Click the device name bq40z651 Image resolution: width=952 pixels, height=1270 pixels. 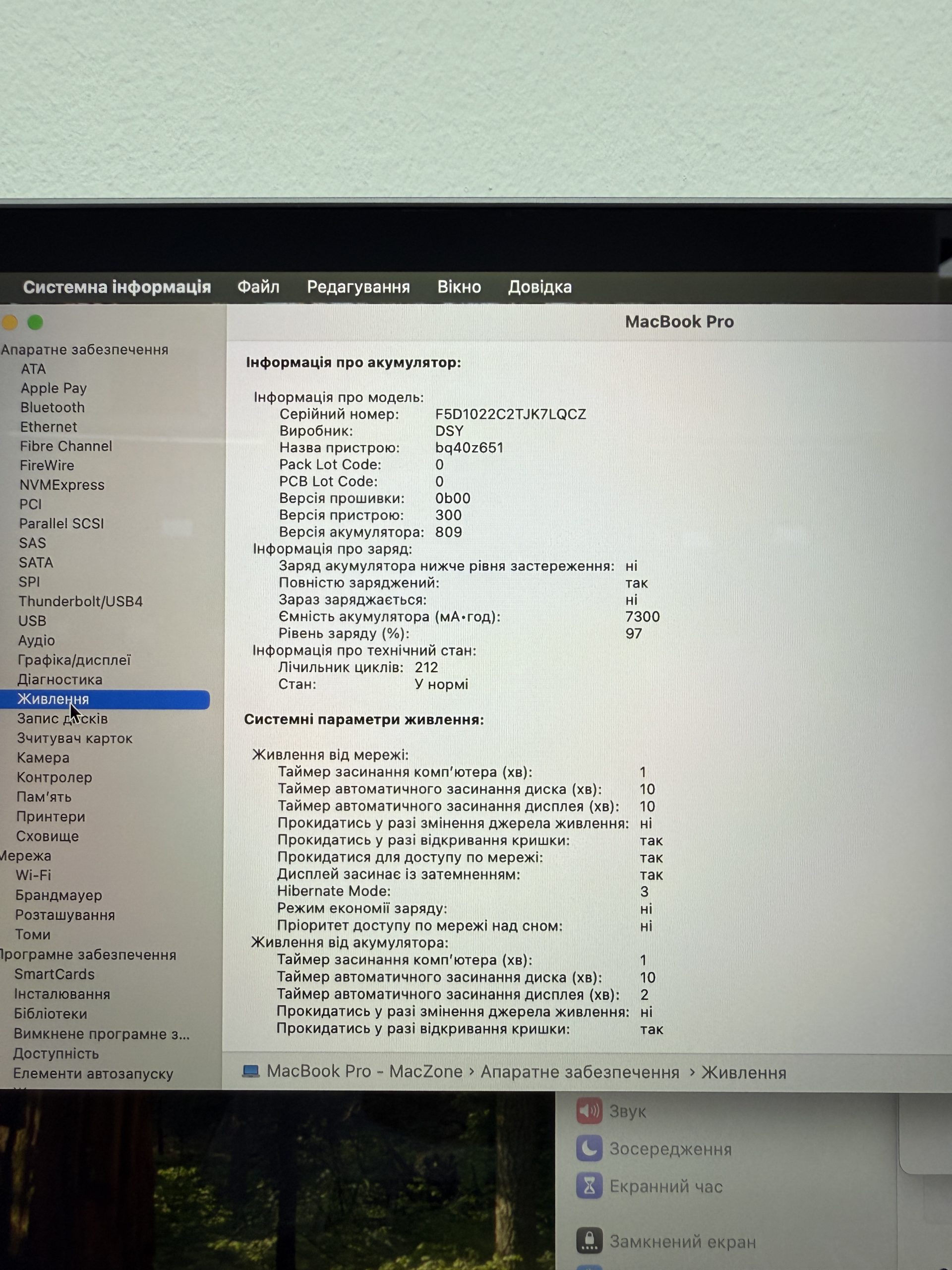pos(470,447)
